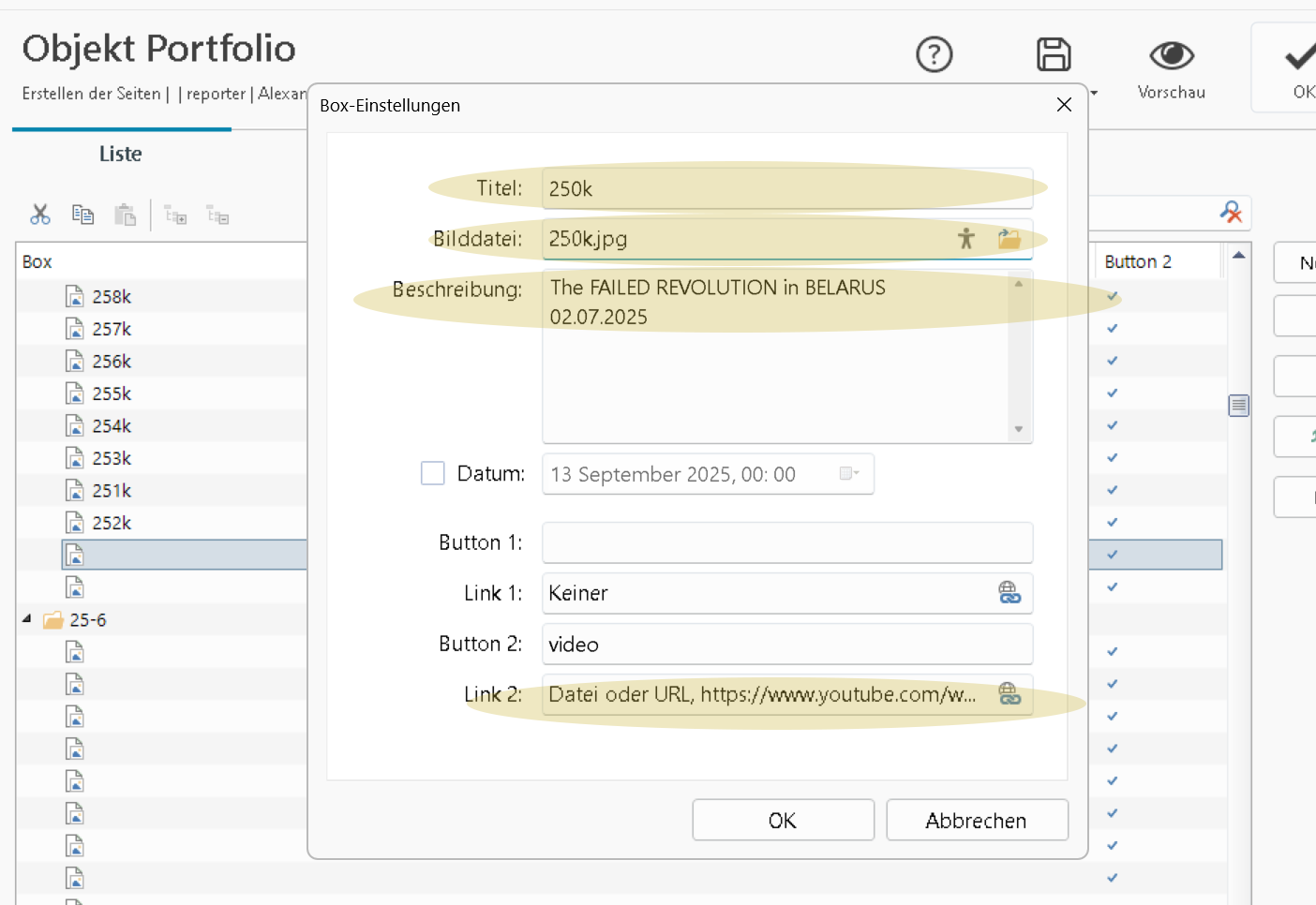Click accessibility figure icon in Bilddatei field
The image size is (1316, 905).
966,239
